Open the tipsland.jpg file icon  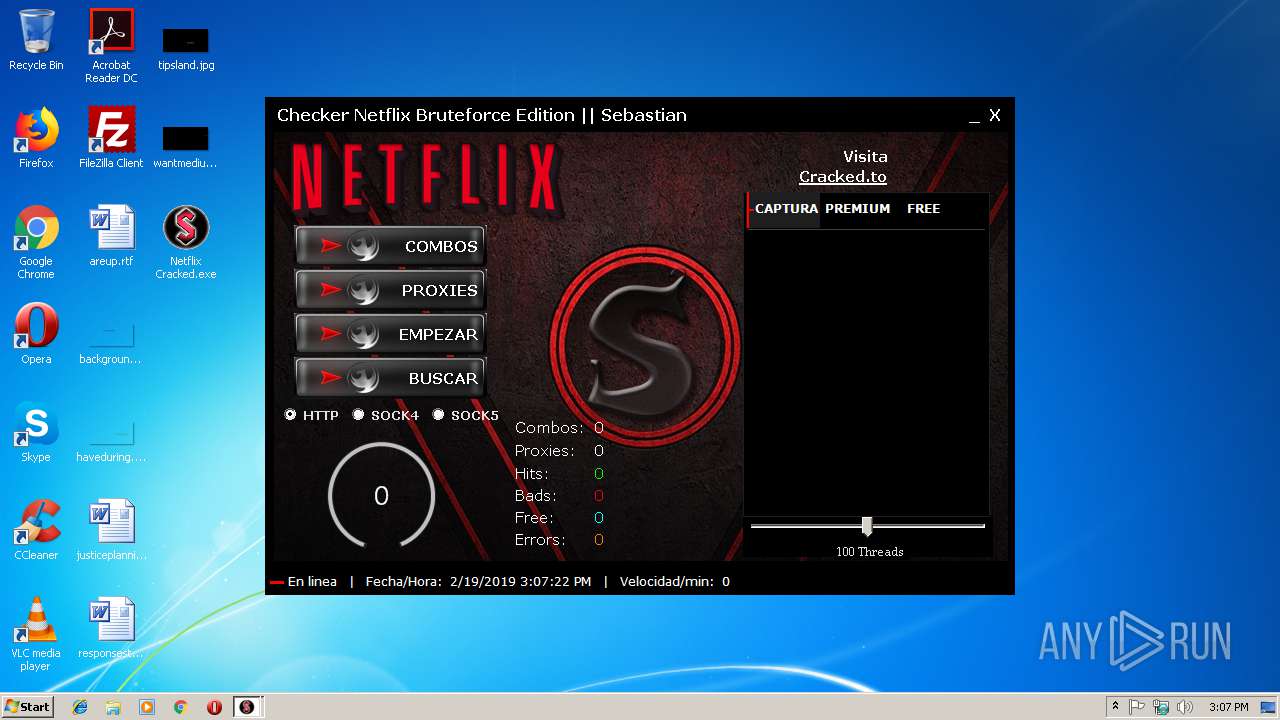[186, 48]
